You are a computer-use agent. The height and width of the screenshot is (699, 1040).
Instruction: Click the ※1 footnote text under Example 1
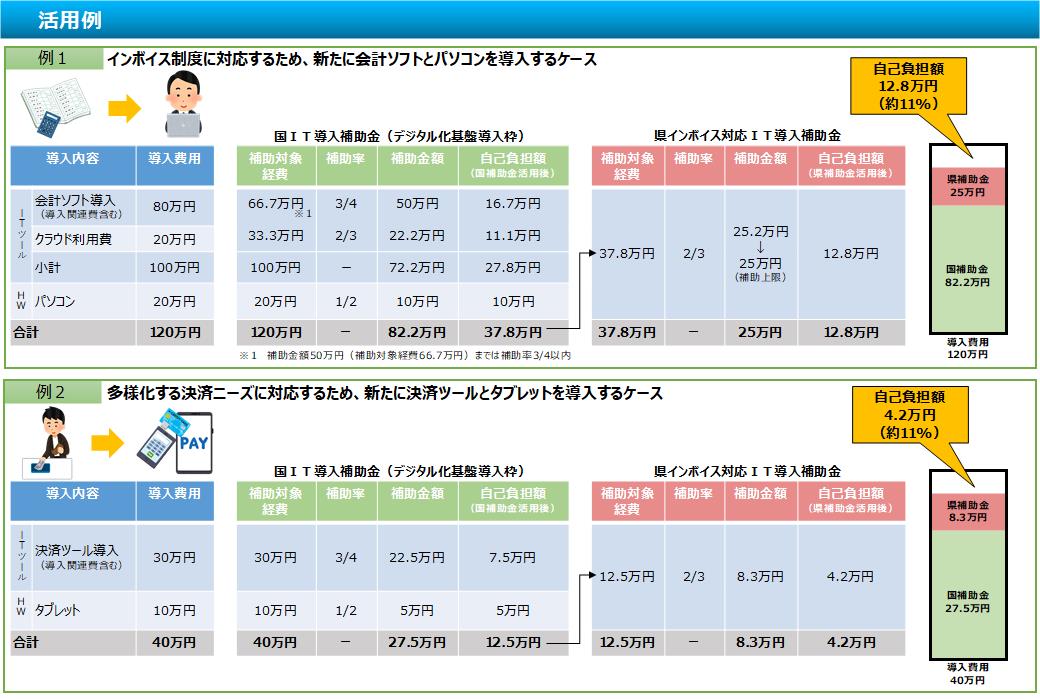(404, 355)
